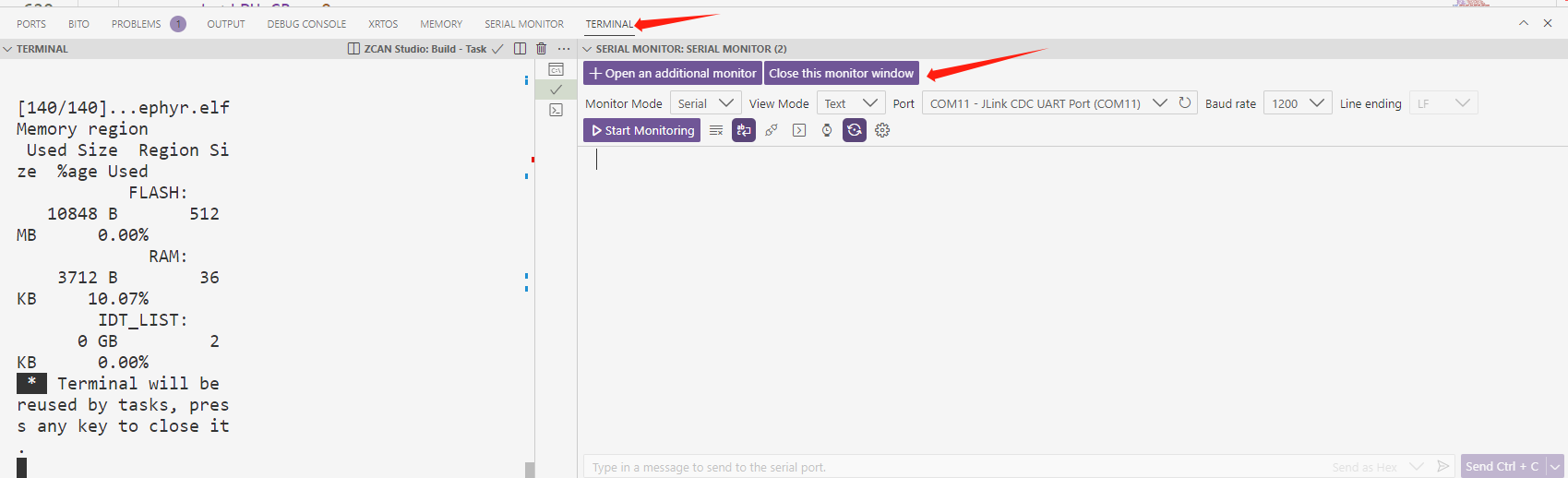Close the bottom panel
The image size is (1568, 478).
[1548, 23]
